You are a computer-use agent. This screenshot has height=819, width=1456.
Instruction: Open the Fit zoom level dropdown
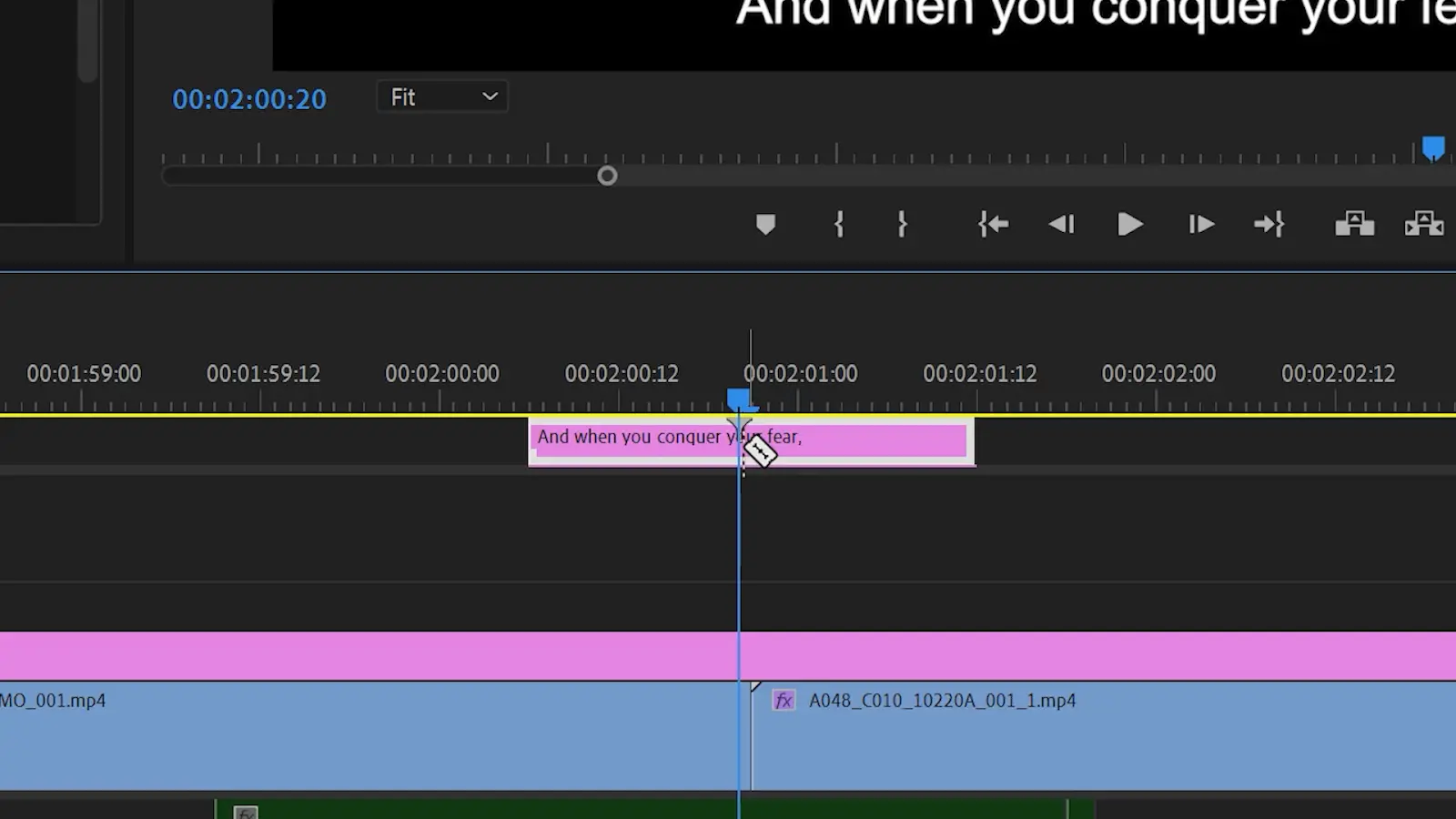(441, 96)
